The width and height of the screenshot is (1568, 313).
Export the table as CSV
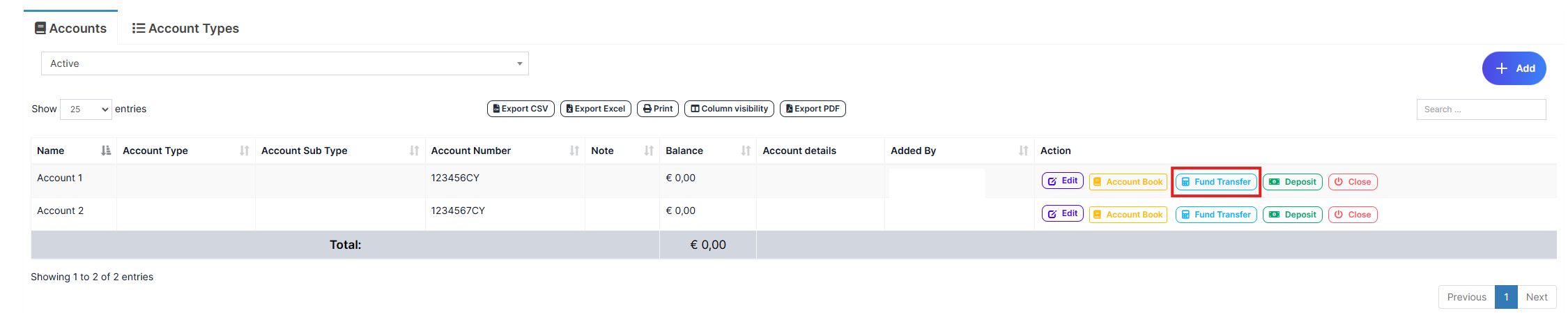(521, 109)
